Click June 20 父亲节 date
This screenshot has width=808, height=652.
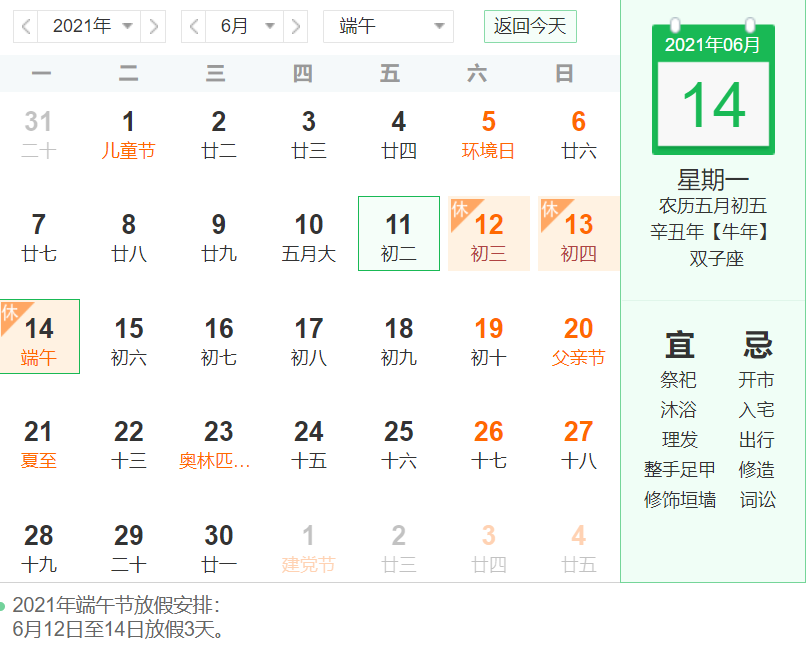click(x=578, y=340)
